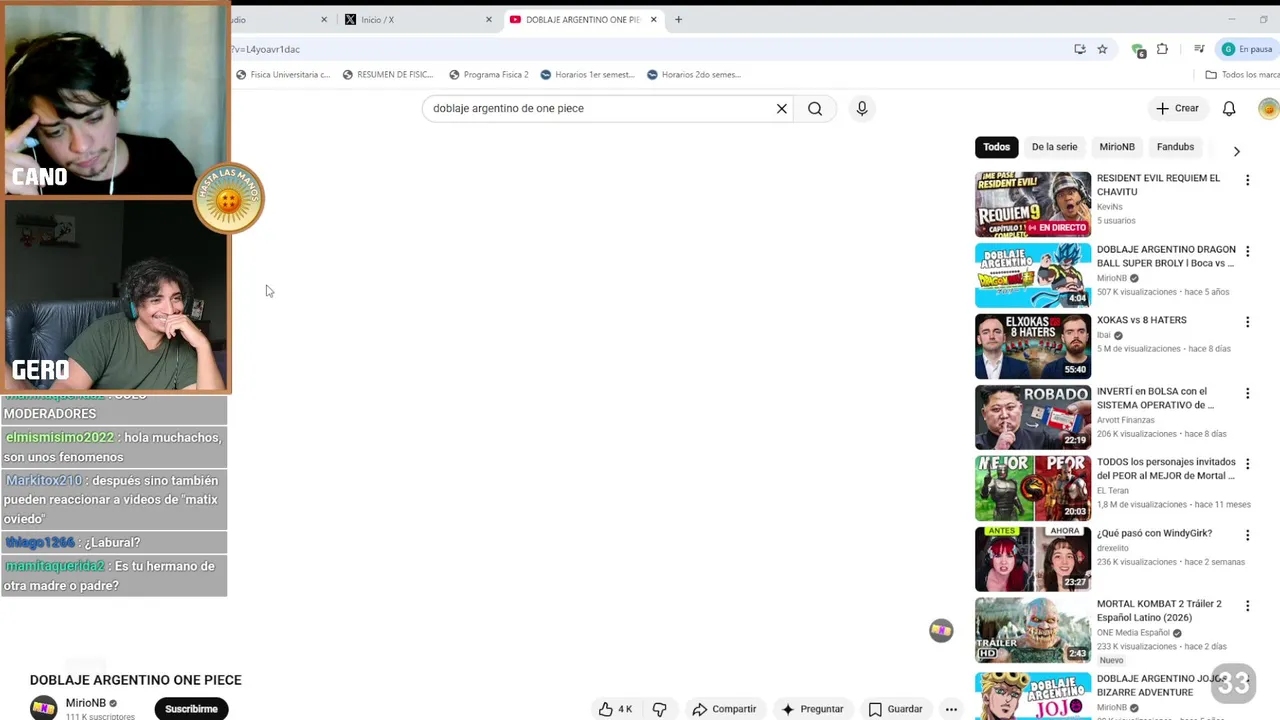The width and height of the screenshot is (1280, 720).
Task: Open a new browser tab
Action: 678,19
